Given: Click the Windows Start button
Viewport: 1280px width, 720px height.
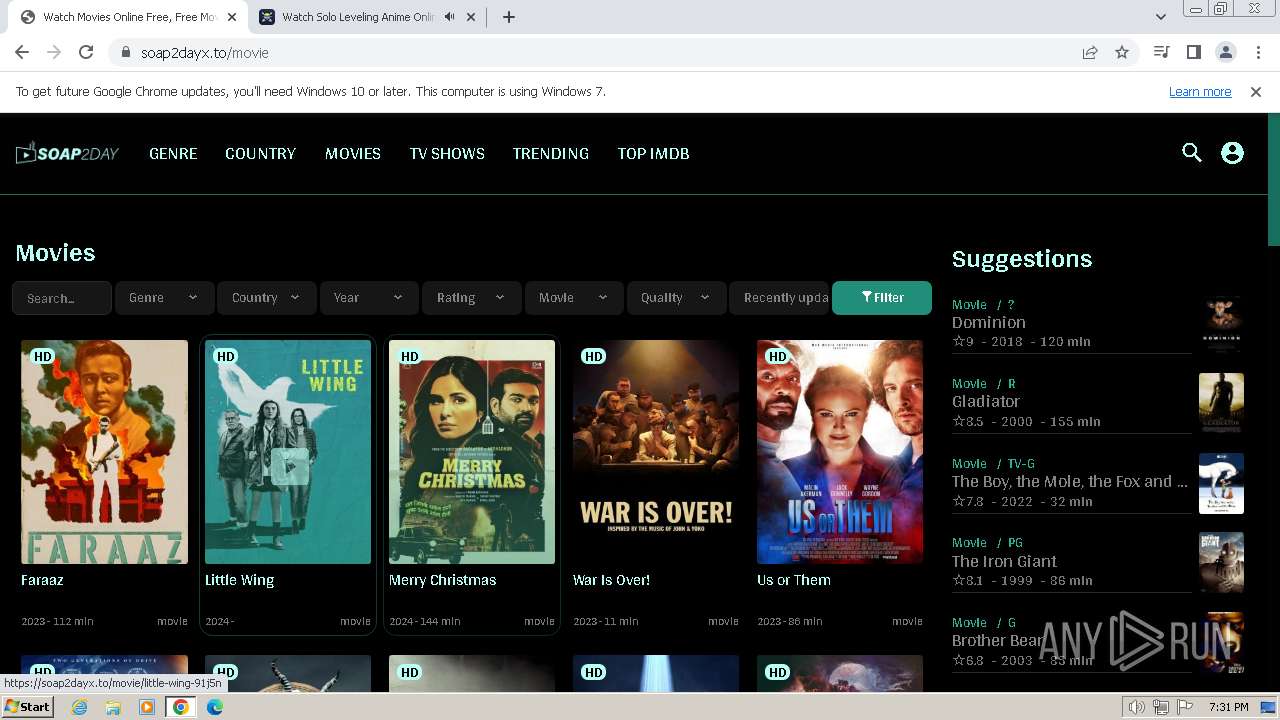Looking at the screenshot, I should coord(28,707).
